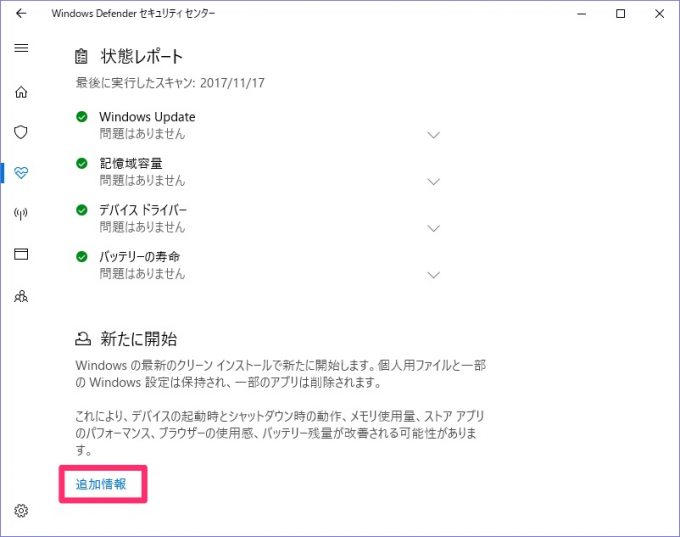
Task: Click 記憶域容量 green check icon
Action: [82, 164]
